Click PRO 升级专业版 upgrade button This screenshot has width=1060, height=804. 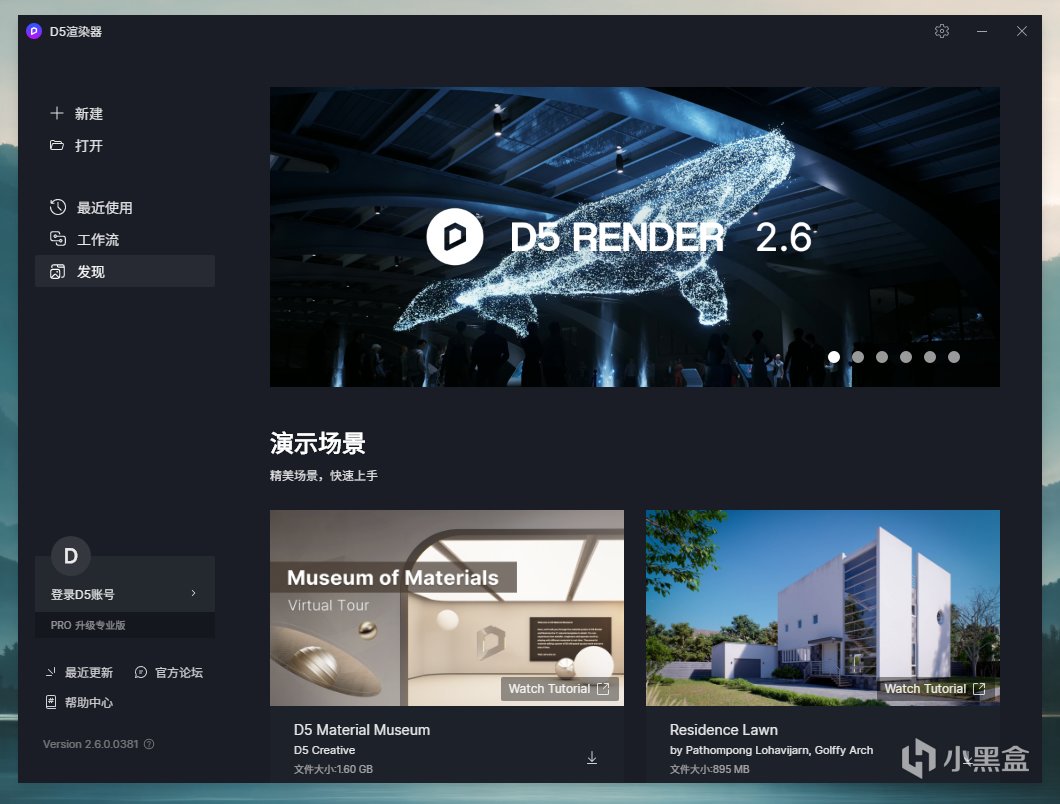(x=124, y=625)
